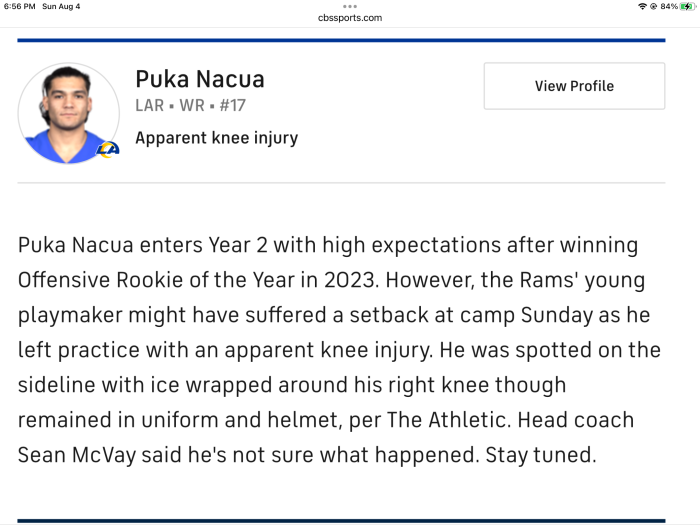Open the Apparent knee injury headline
Viewport: 700px width, 525px height.
216,138
